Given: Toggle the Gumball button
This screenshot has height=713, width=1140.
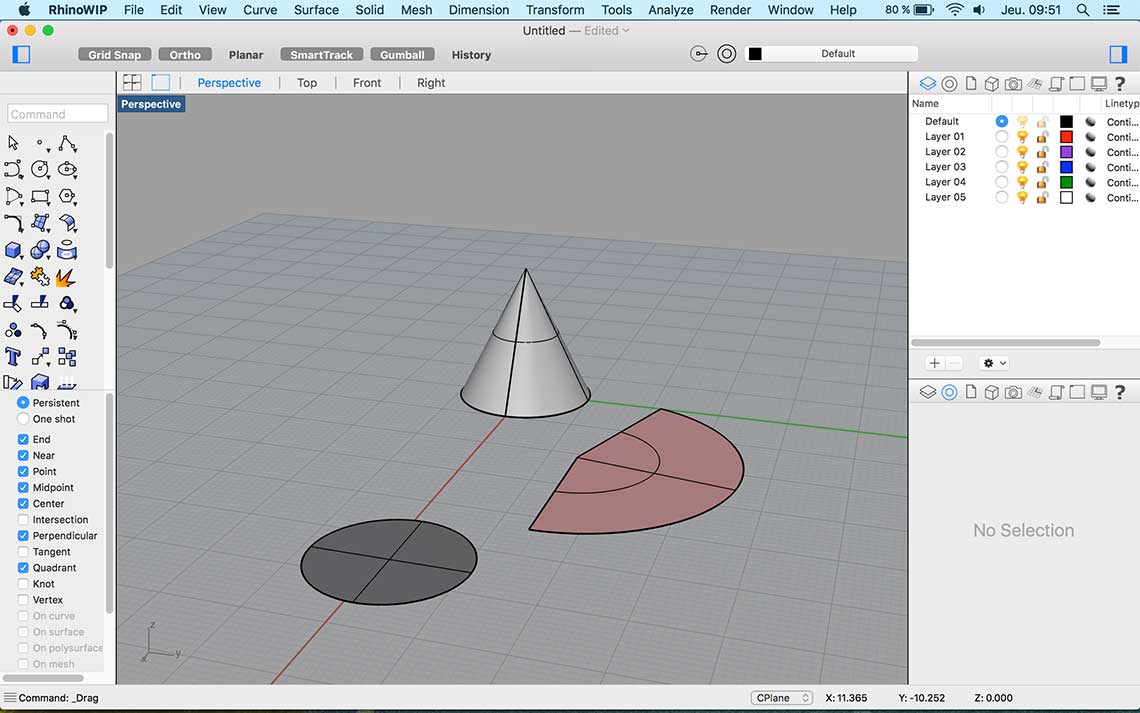Looking at the screenshot, I should pyautogui.click(x=402, y=55).
